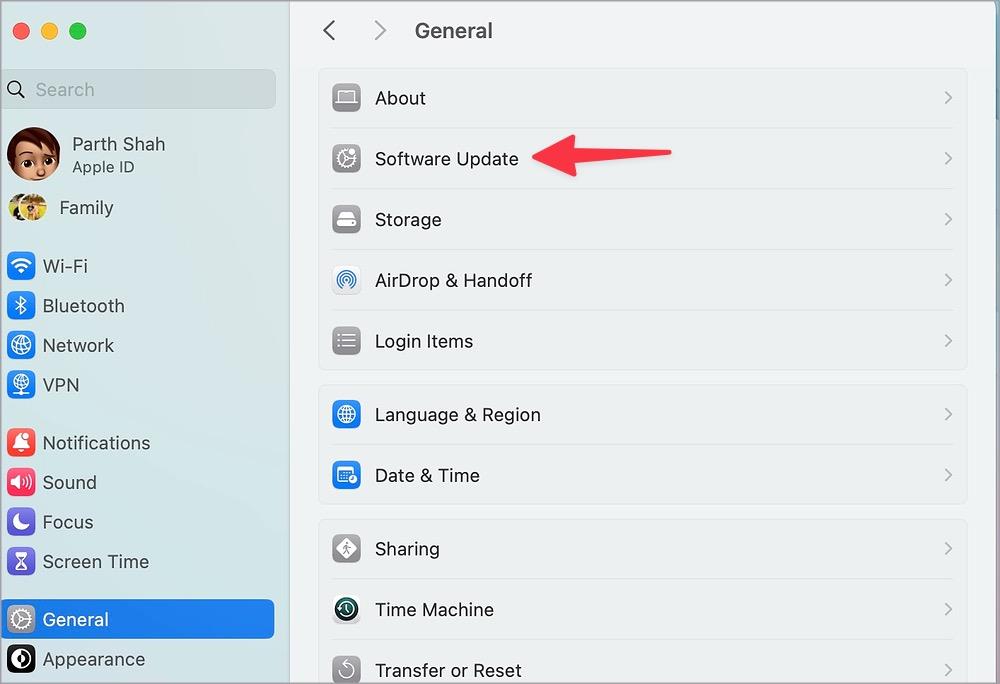Expand Software Update with its right chevron

(948, 158)
